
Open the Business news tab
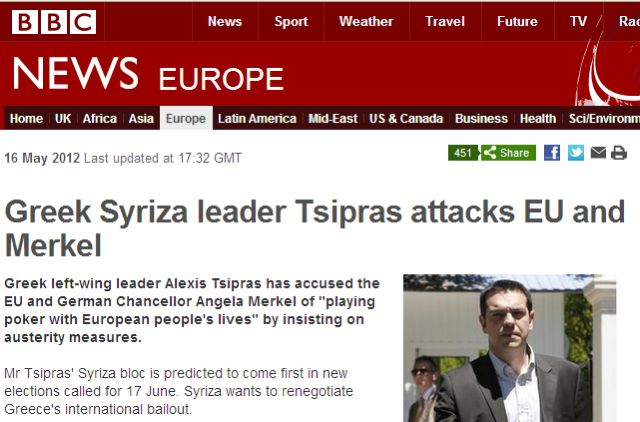(481, 118)
